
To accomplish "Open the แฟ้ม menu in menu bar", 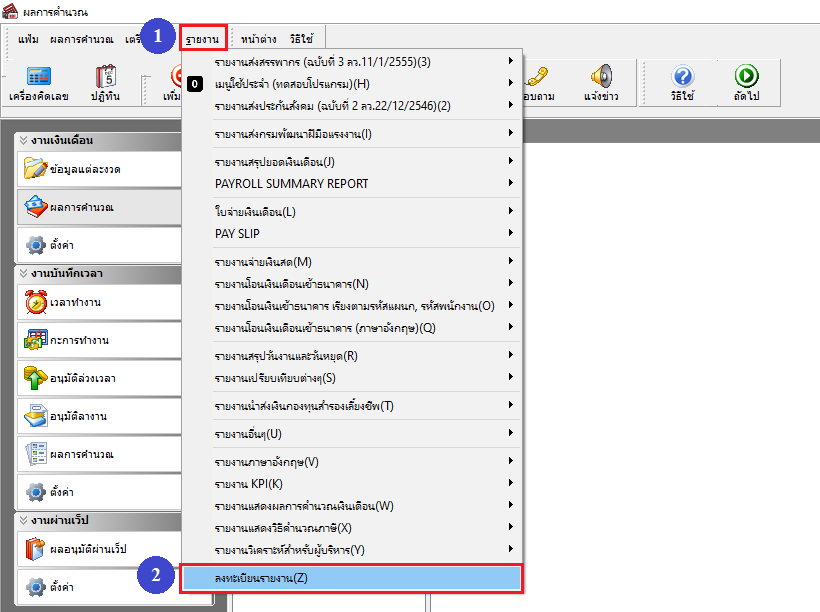I will click(x=29, y=39).
